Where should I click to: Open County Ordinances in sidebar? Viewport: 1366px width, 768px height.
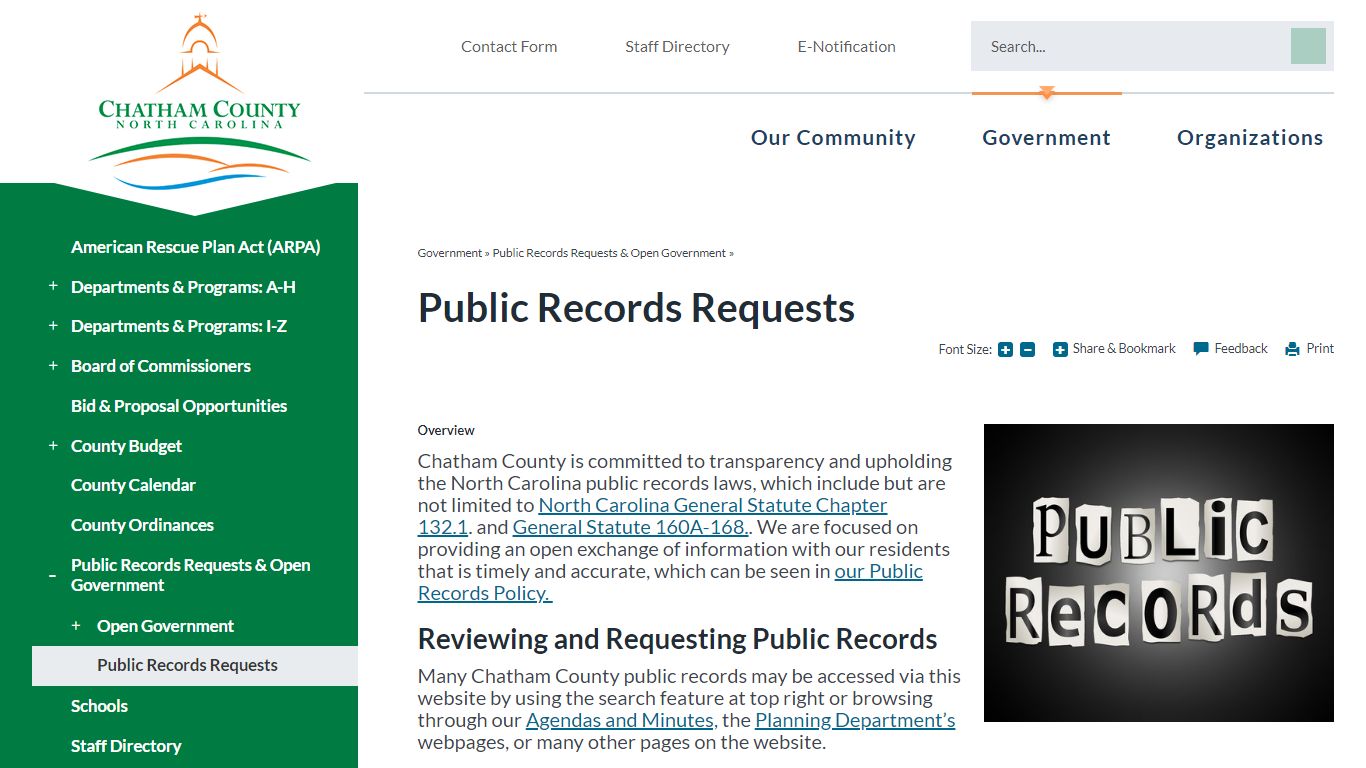142,525
